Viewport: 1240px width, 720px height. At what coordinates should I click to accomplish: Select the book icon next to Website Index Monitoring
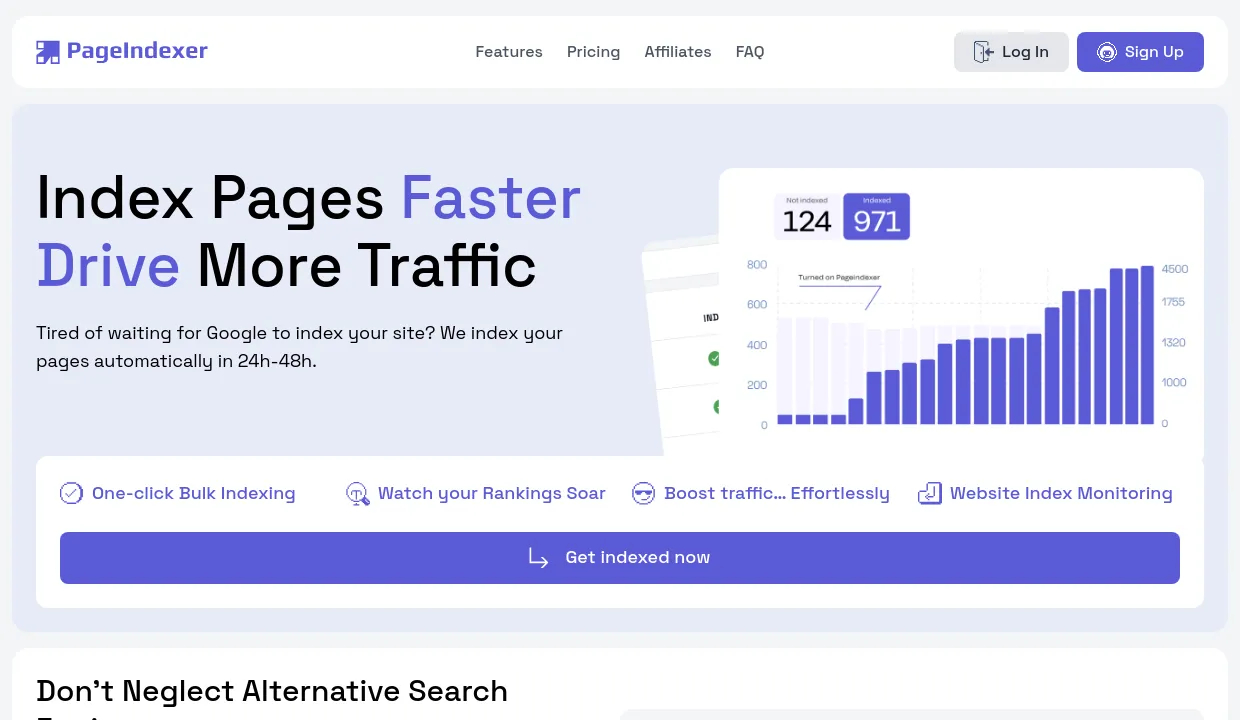coord(929,493)
